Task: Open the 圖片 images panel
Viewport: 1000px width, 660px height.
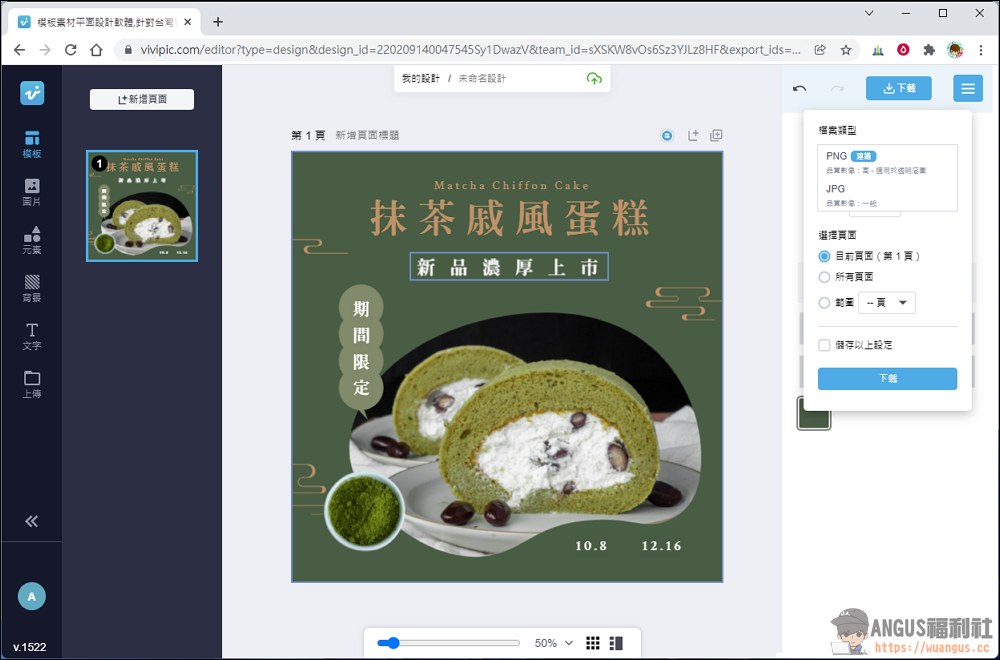Action: coord(32,193)
